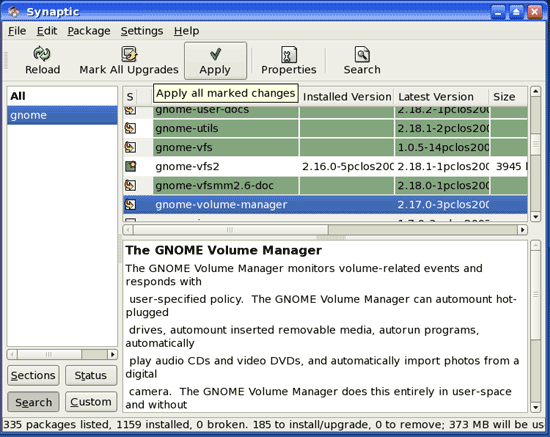The image size is (550, 437).
Task: Toggle status icon of gnome-vfs2 package
Action: (x=130, y=166)
